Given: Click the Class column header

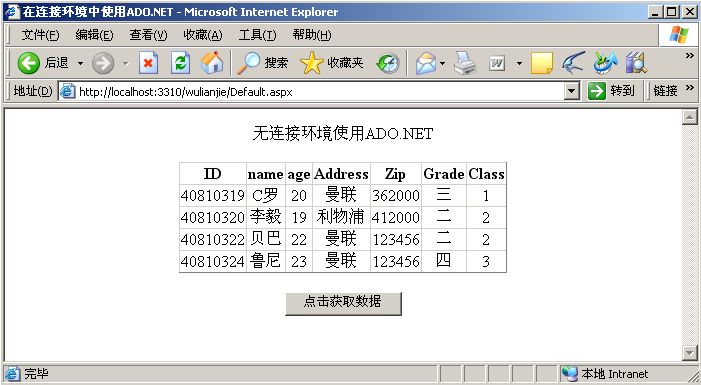Looking at the screenshot, I should pyautogui.click(x=486, y=173).
